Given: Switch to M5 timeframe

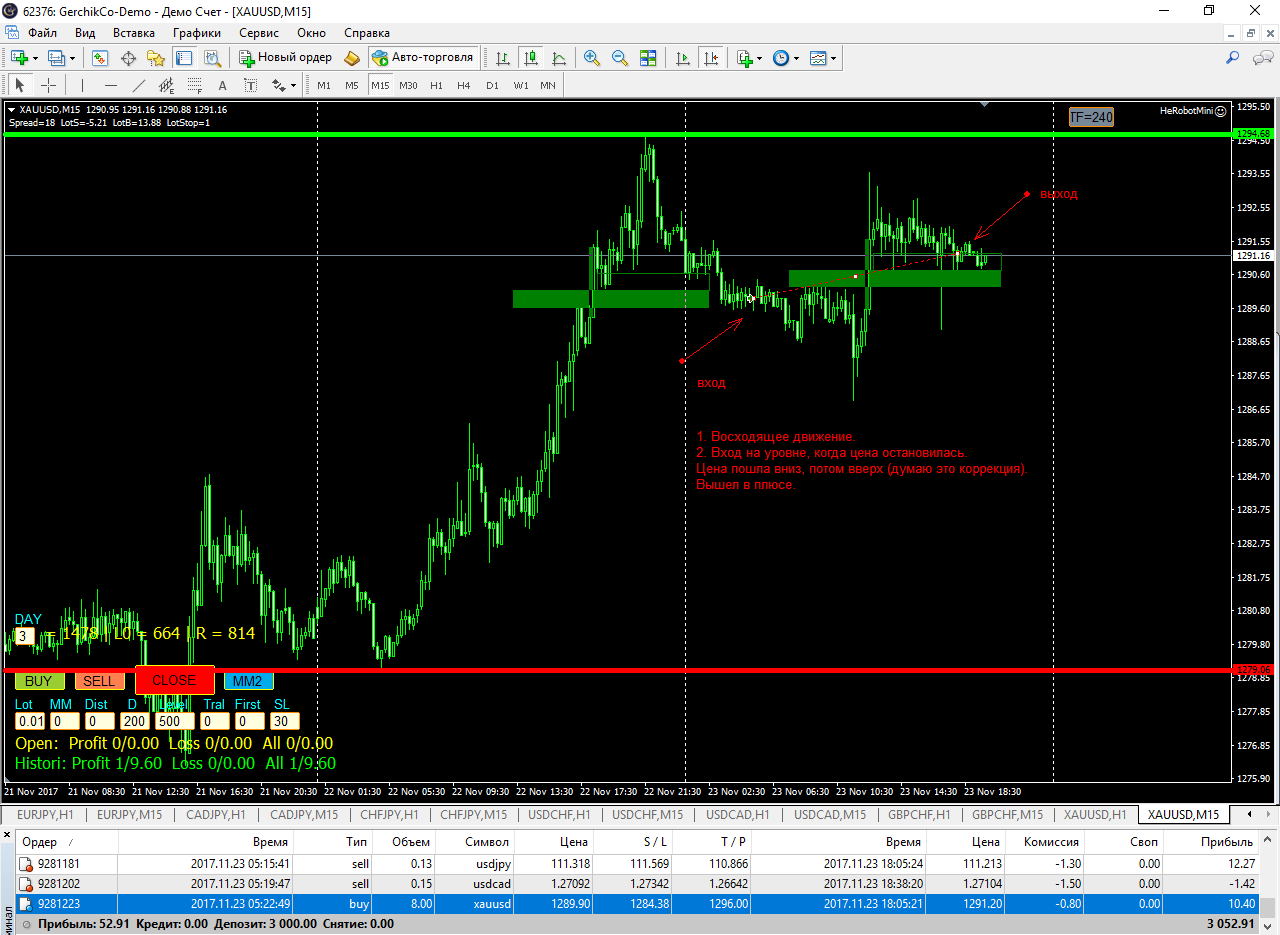Looking at the screenshot, I should [352, 85].
